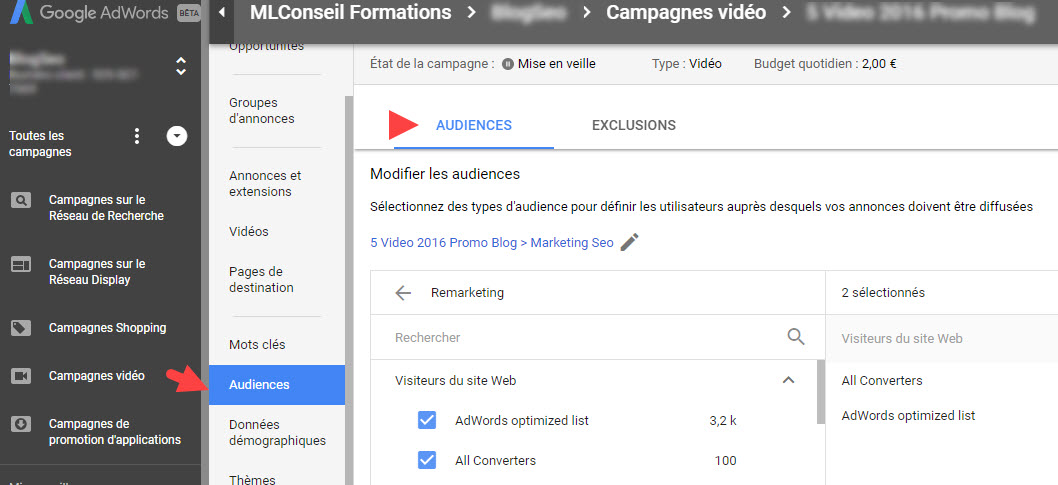Open Campagnes de promotion d'applications

(x=115, y=432)
